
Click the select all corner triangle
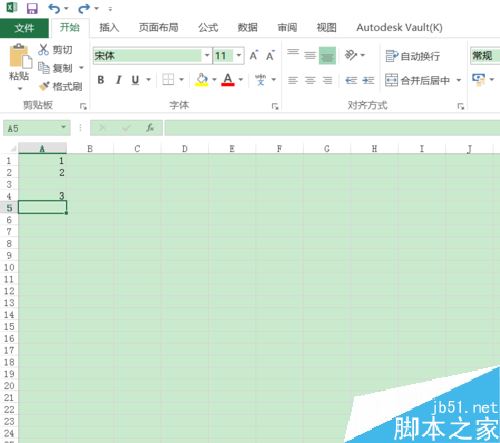pos(13,149)
